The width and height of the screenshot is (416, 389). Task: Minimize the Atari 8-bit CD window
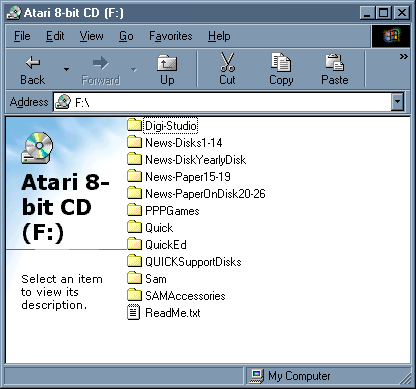tap(367, 13)
